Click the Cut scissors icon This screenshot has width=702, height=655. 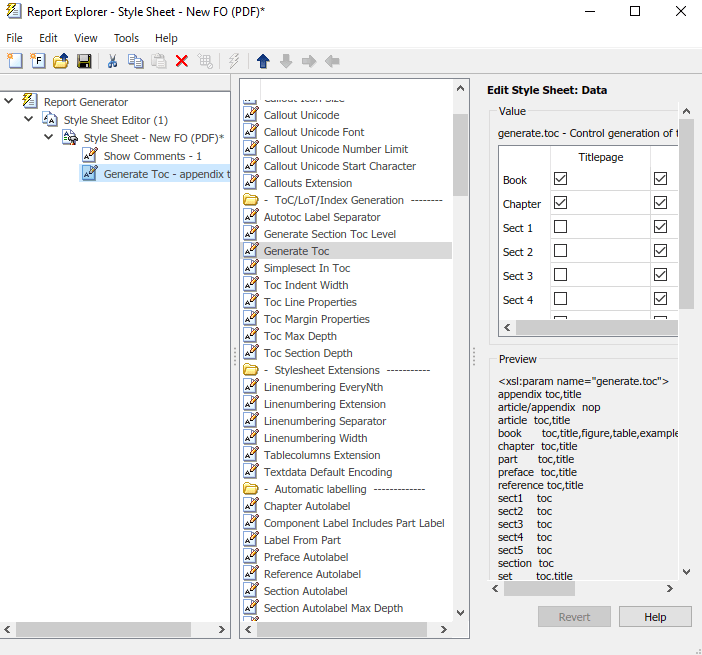tap(112, 61)
